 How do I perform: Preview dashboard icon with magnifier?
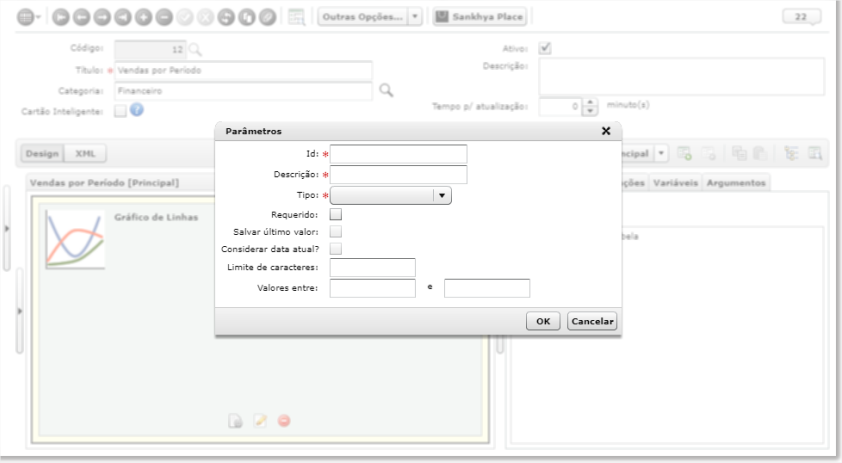[x=815, y=154]
